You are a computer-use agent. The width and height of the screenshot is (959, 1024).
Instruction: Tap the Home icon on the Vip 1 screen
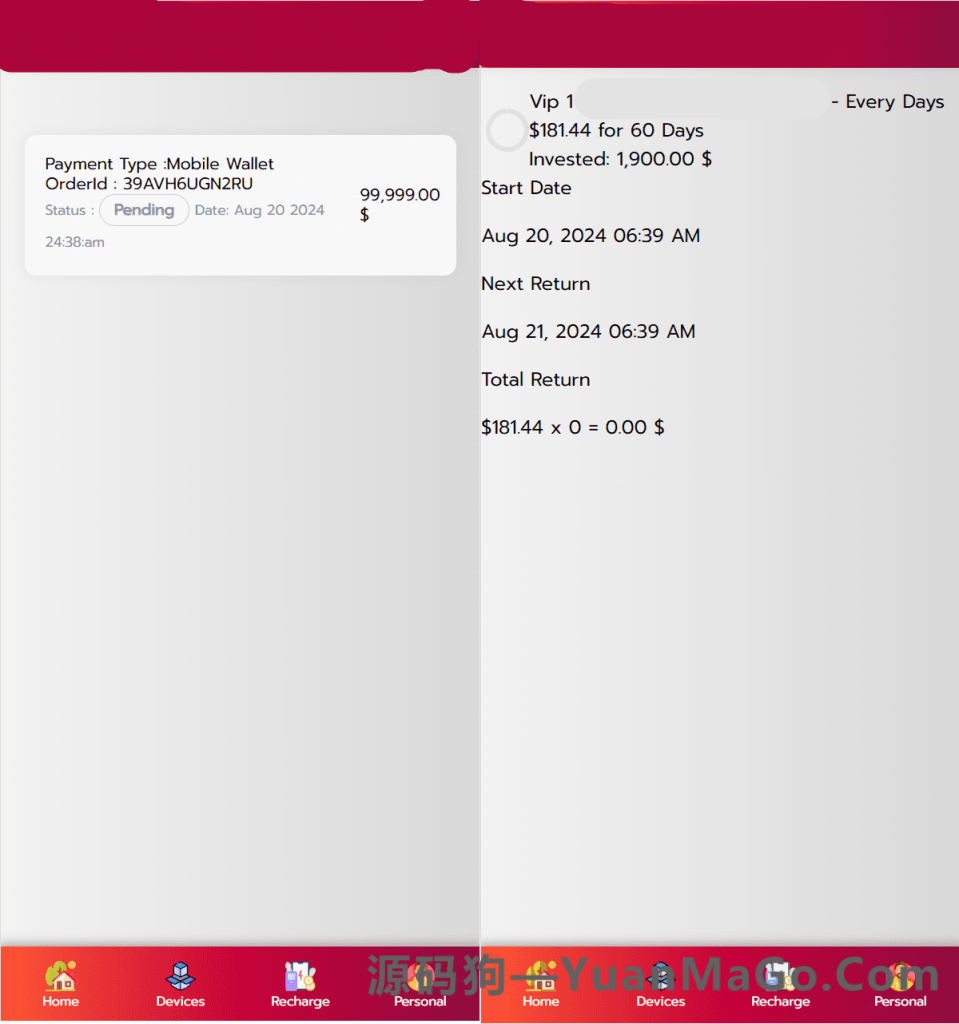point(541,976)
